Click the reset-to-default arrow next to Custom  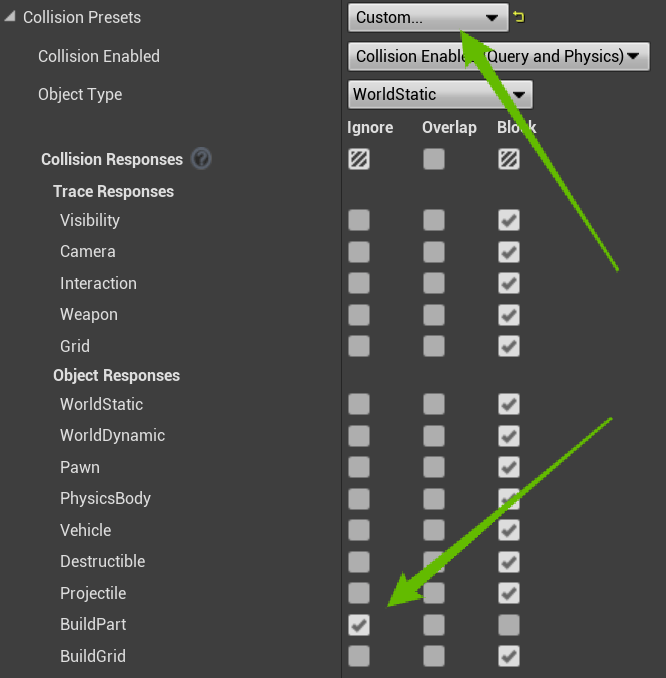point(518,17)
